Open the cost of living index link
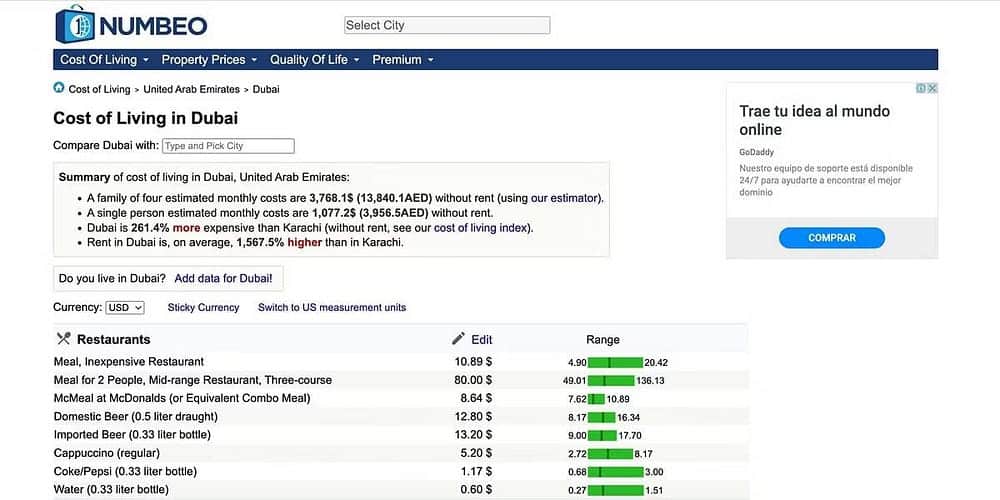Image resolution: width=1000 pixels, height=500 pixels. (x=482, y=228)
